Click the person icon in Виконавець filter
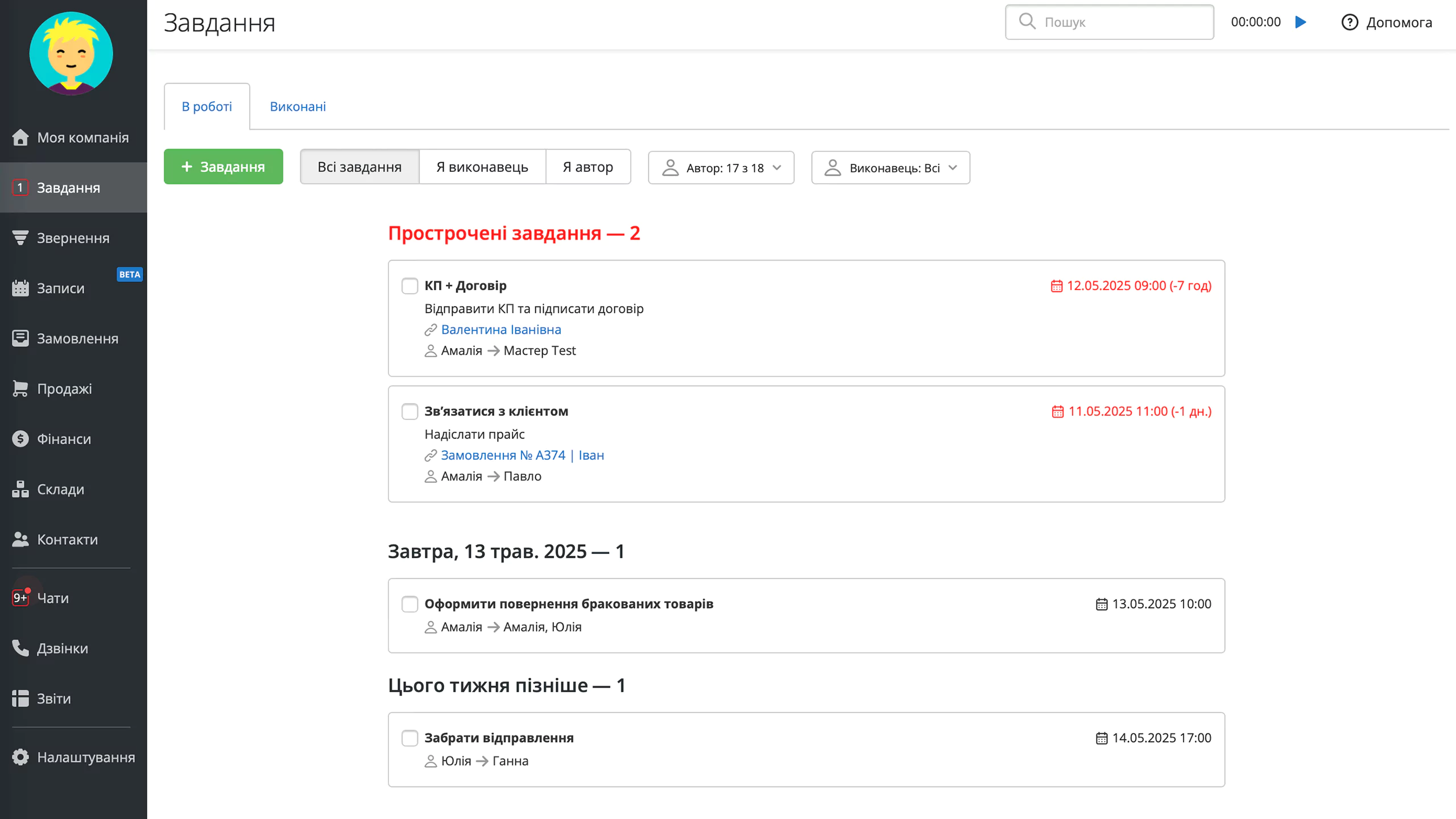This screenshot has width=1456, height=819. coord(833,168)
